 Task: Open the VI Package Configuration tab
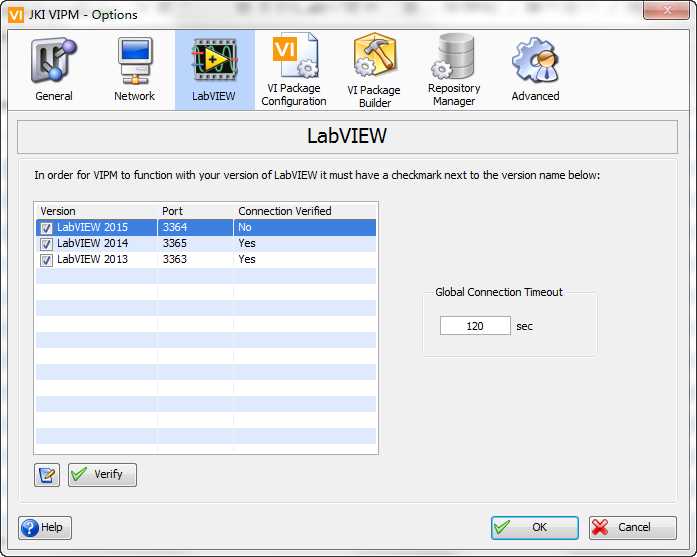tap(294, 70)
